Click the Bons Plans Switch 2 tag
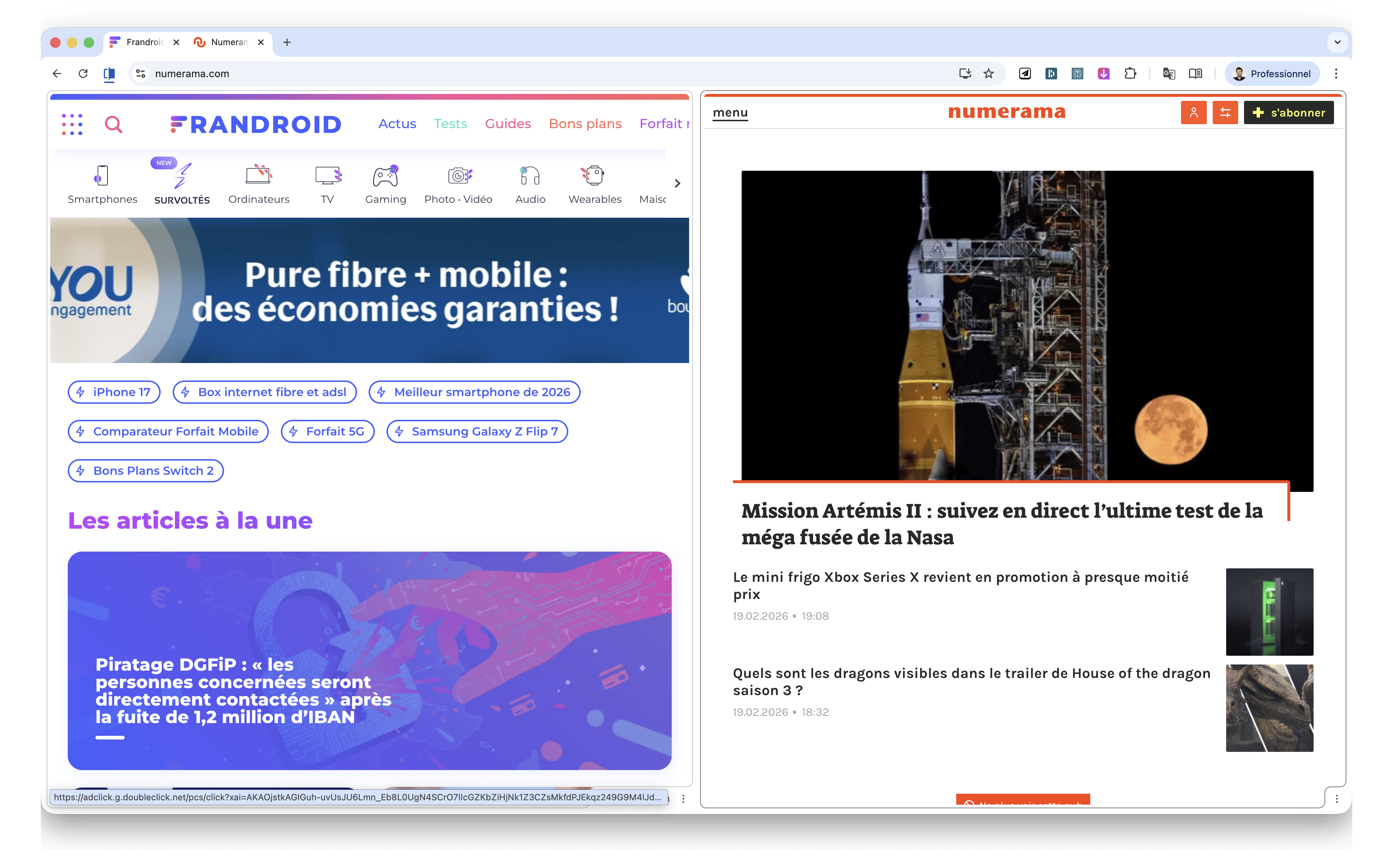Viewport: 1393px width, 868px height. click(x=145, y=471)
